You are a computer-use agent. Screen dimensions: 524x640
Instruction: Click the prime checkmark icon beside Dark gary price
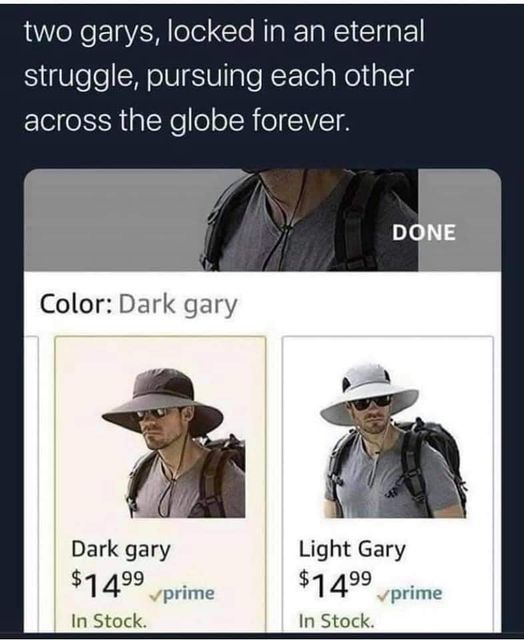[154, 596]
